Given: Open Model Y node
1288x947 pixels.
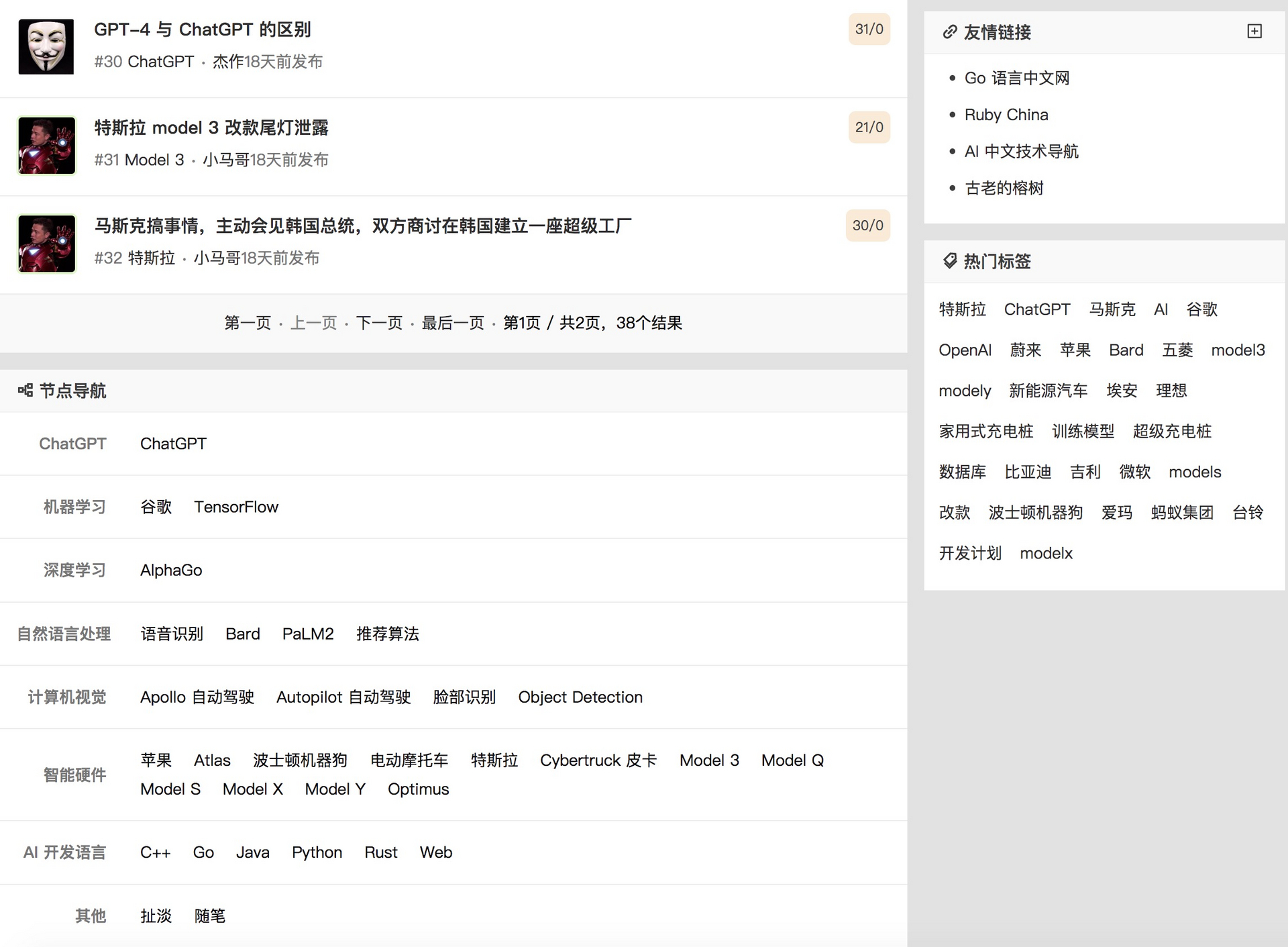Looking at the screenshot, I should (335, 789).
